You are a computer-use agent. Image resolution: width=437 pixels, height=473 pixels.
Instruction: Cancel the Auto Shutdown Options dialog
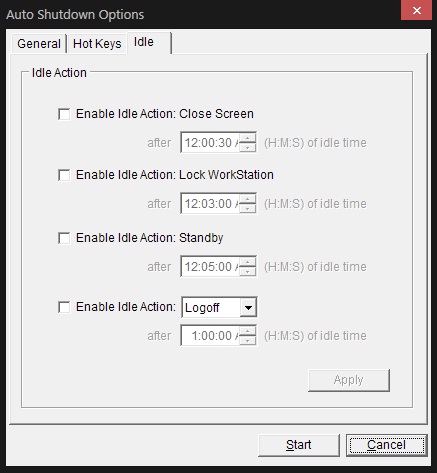[x=386, y=445]
